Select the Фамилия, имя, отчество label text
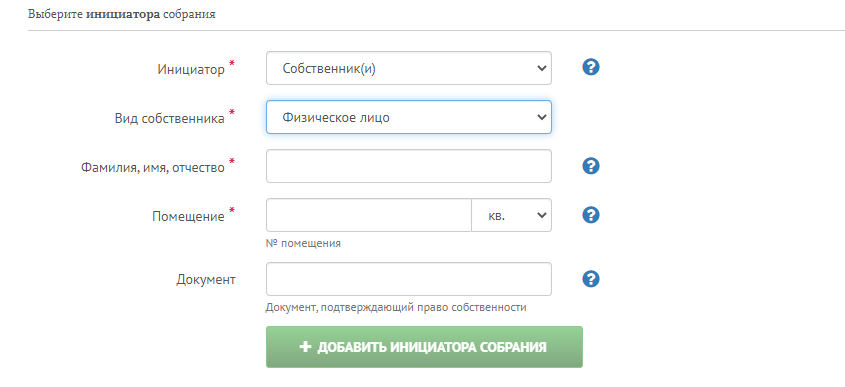The height and width of the screenshot is (387, 845). [x=153, y=168]
